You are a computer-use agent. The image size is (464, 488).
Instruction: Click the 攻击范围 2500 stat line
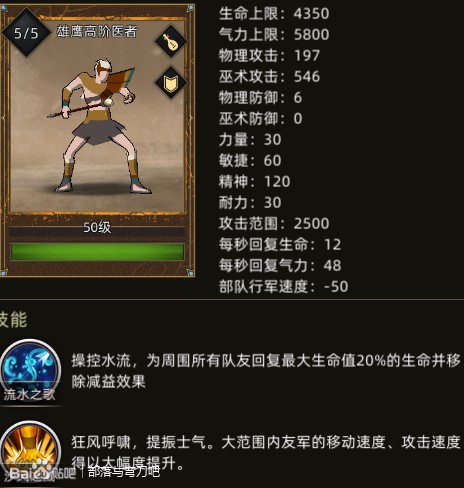[274, 223]
